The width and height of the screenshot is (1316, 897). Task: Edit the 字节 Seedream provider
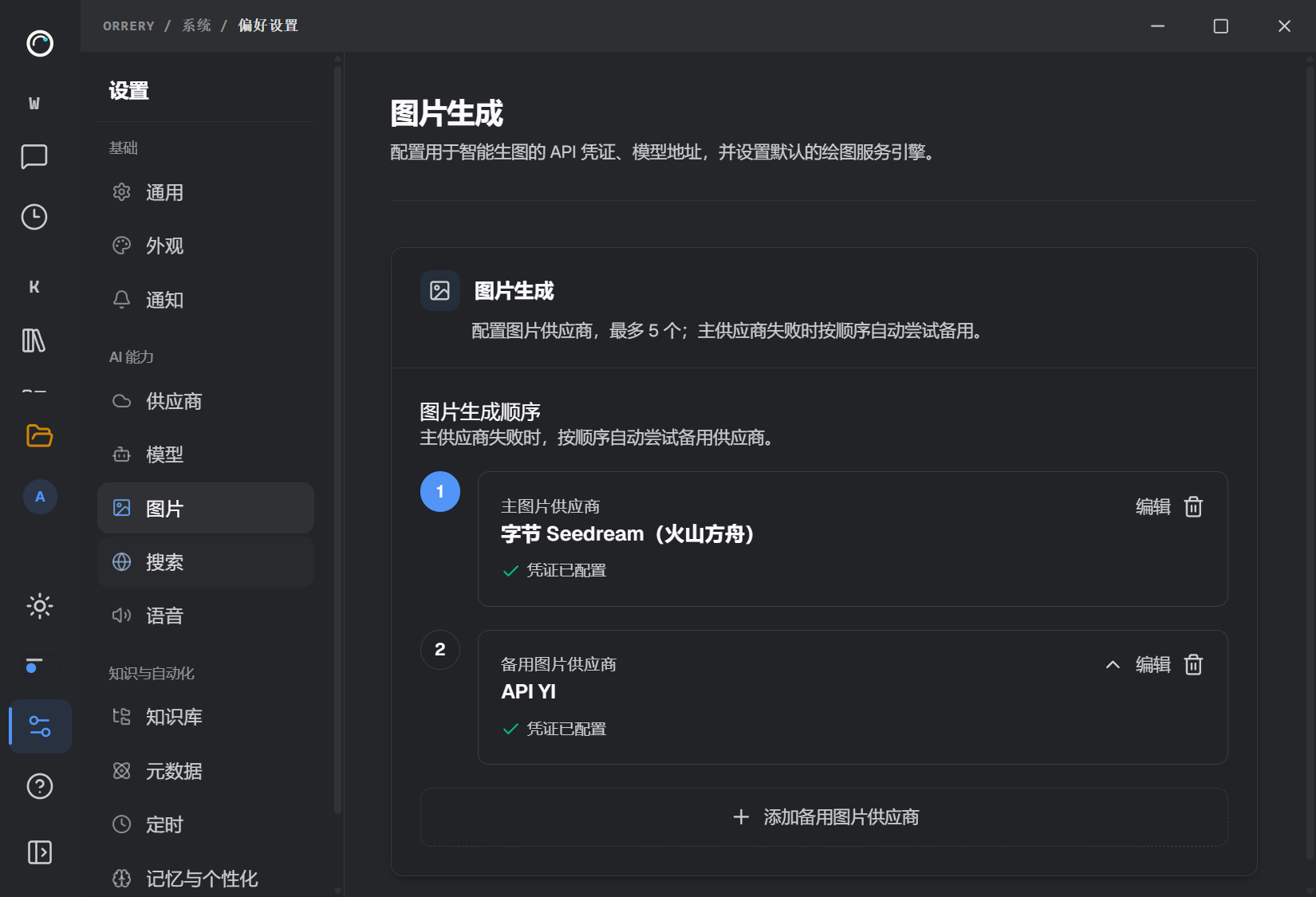[x=1152, y=506]
